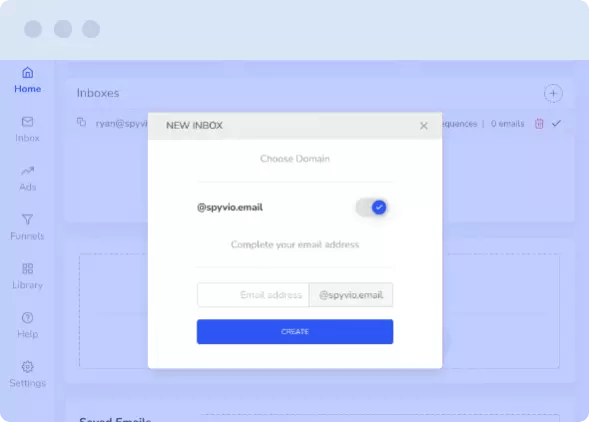Click the 0 emails count label

[507, 124]
